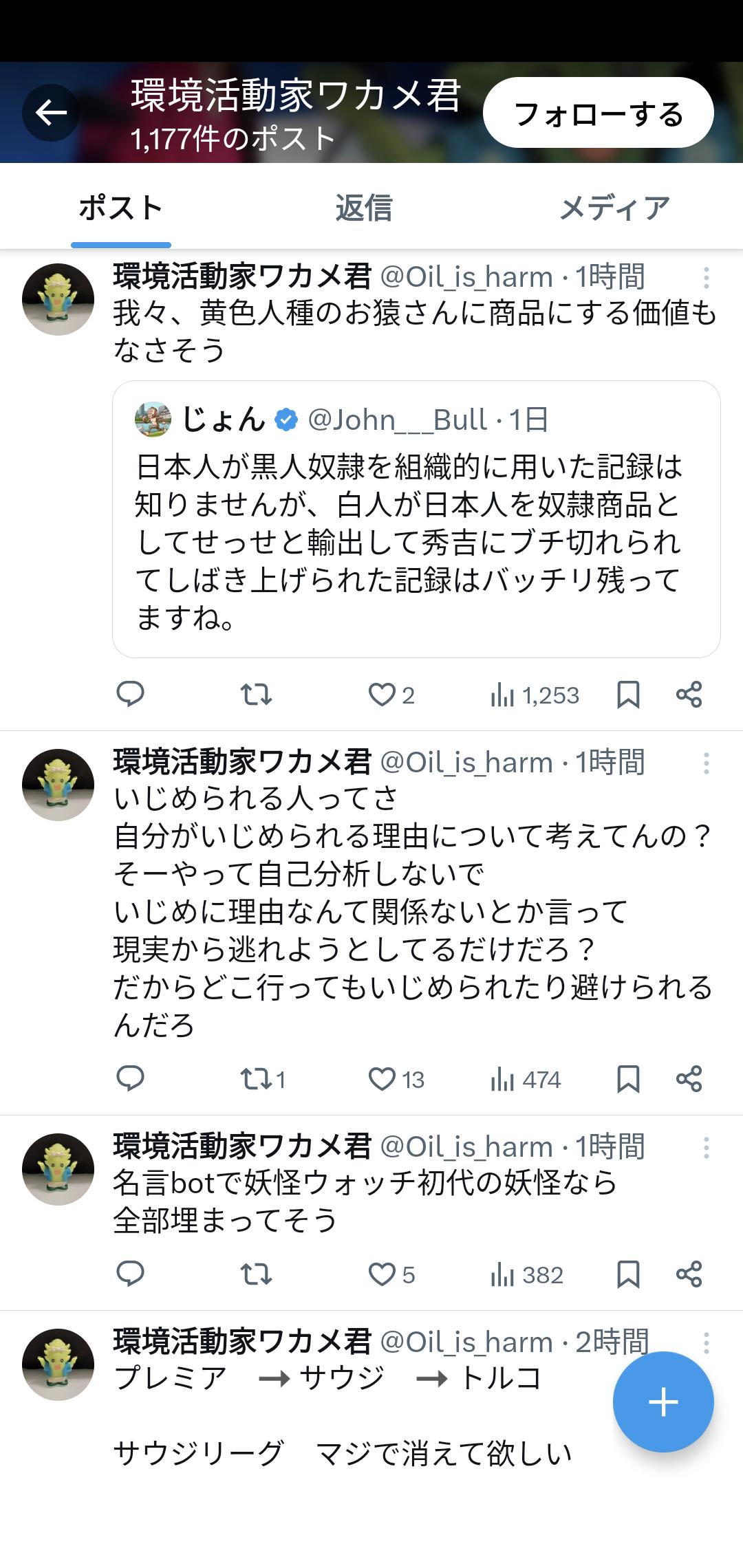Bookmark the 妖怪ウォッチ post

click(x=628, y=1274)
